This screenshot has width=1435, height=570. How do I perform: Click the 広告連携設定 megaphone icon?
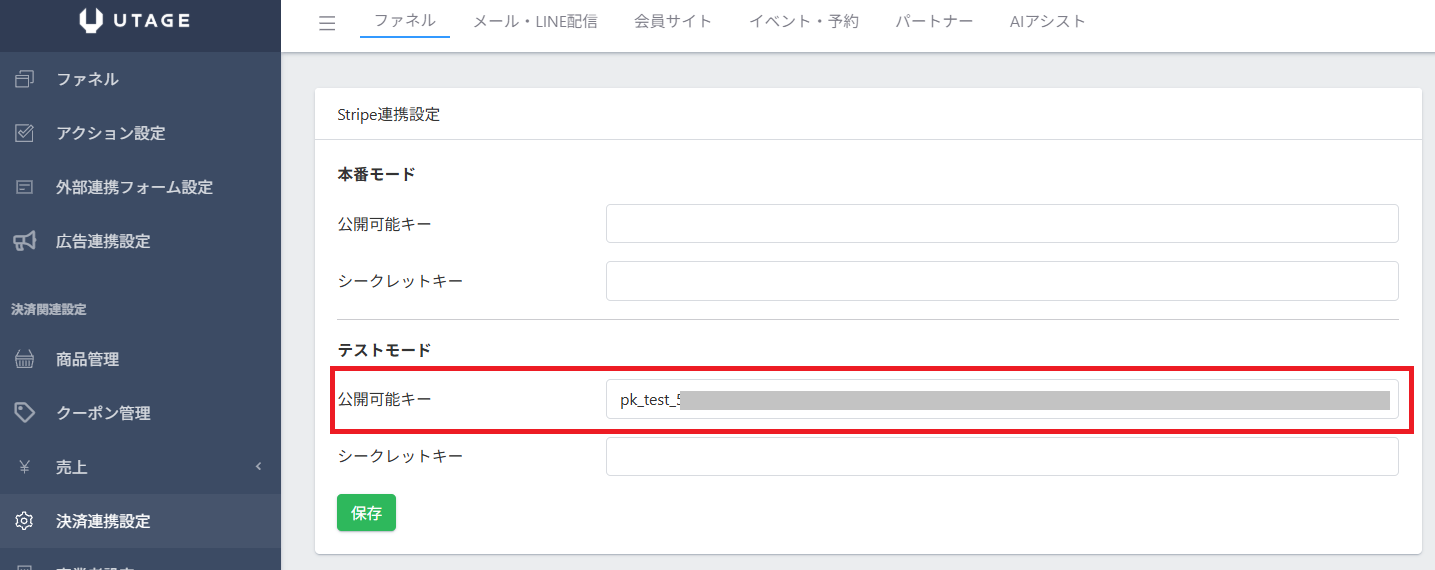tap(25, 241)
